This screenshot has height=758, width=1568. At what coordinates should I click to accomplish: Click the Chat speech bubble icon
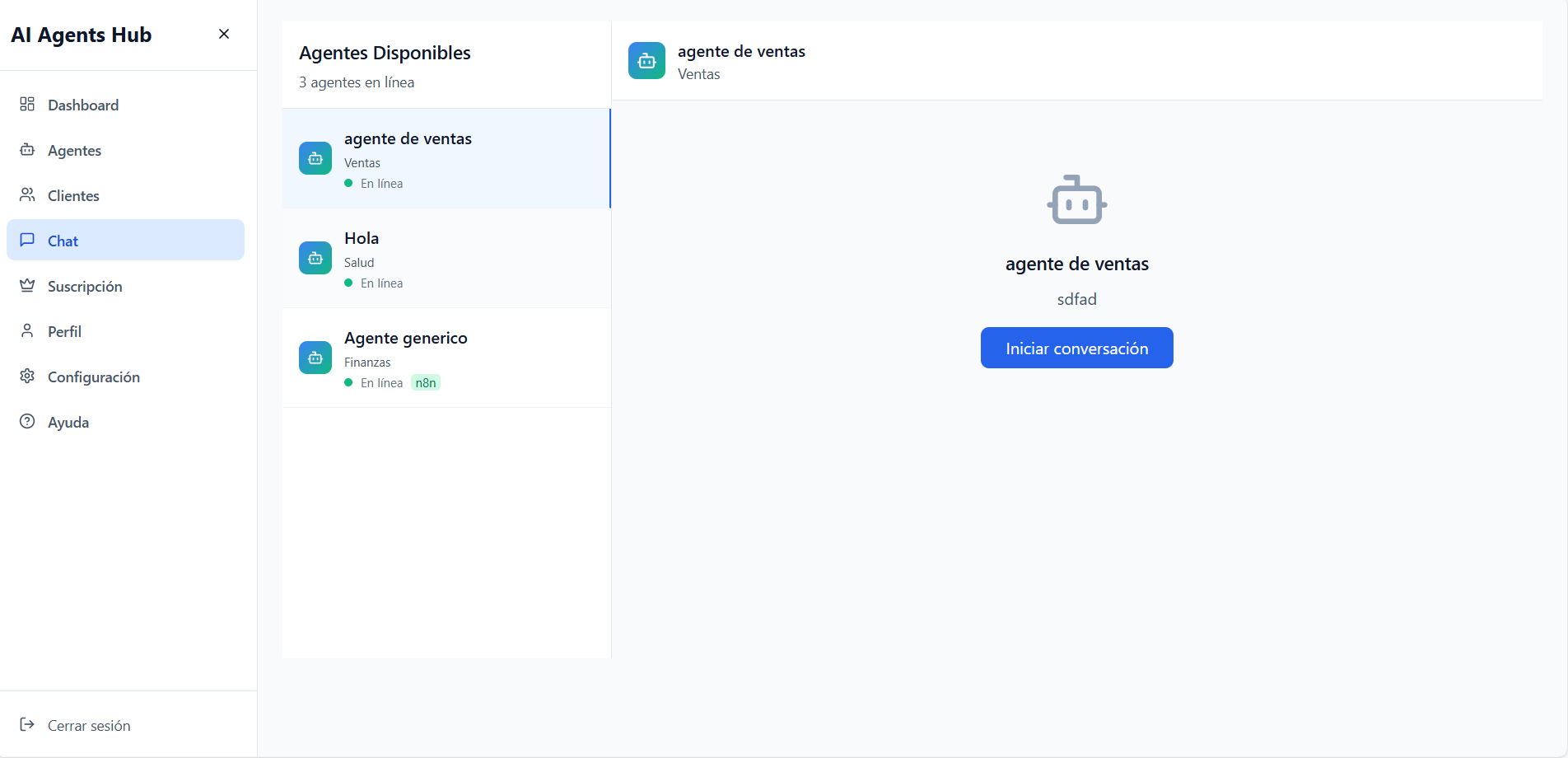[27, 240]
